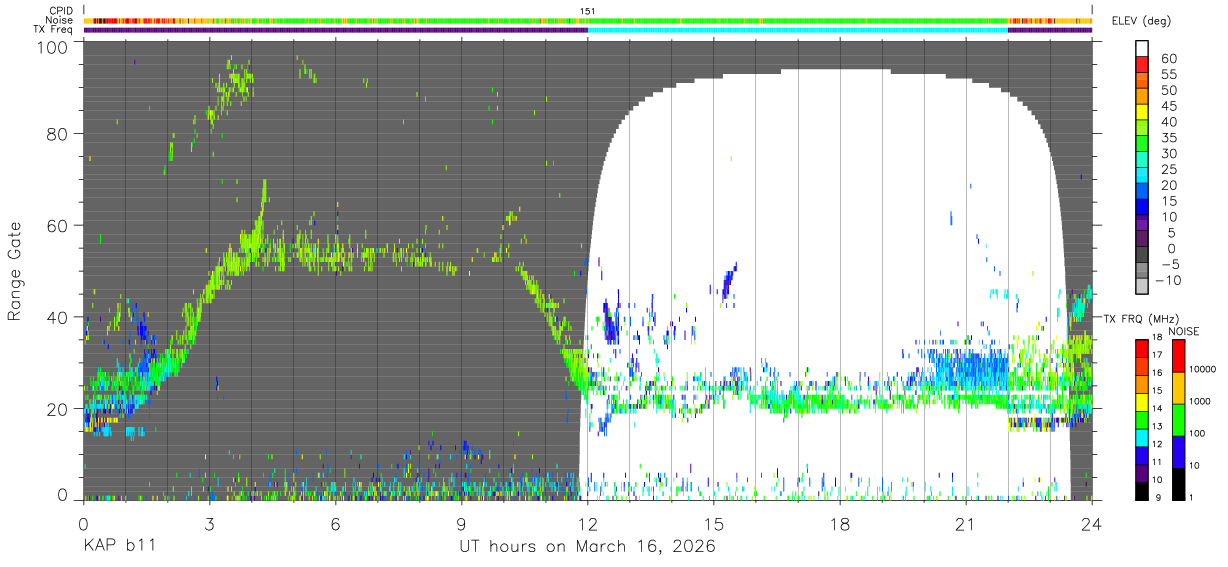The image size is (1228, 567).
Task: Click the orange segment of NOISE colorbar
Action: point(1177,387)
